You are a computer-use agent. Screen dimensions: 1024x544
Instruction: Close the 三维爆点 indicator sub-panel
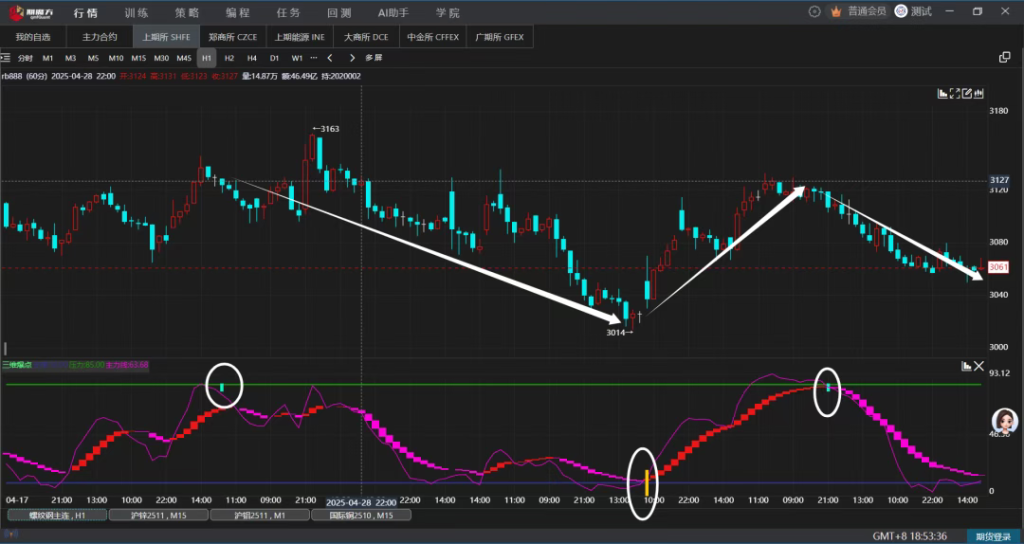[979, 367]
